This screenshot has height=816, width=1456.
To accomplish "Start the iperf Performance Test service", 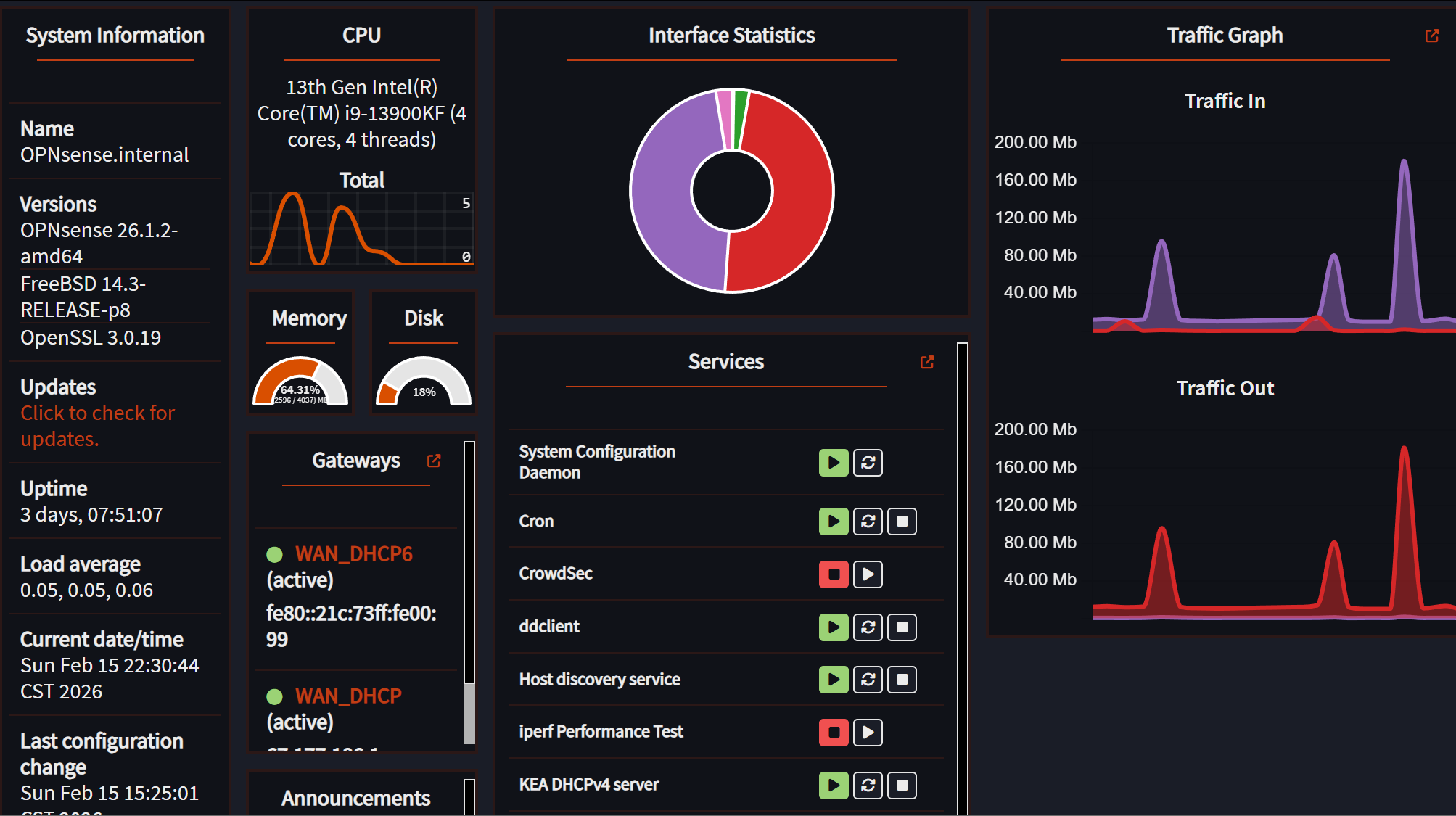I will [868, 733].
